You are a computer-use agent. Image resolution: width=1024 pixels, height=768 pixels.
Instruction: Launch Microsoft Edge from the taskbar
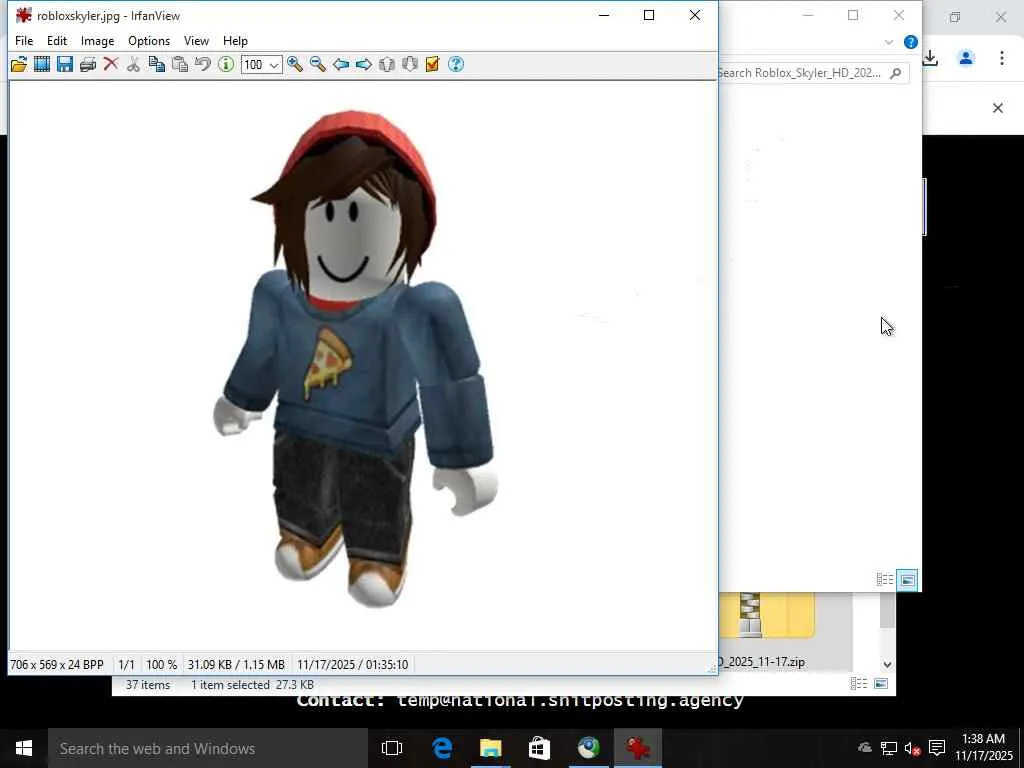442,748
